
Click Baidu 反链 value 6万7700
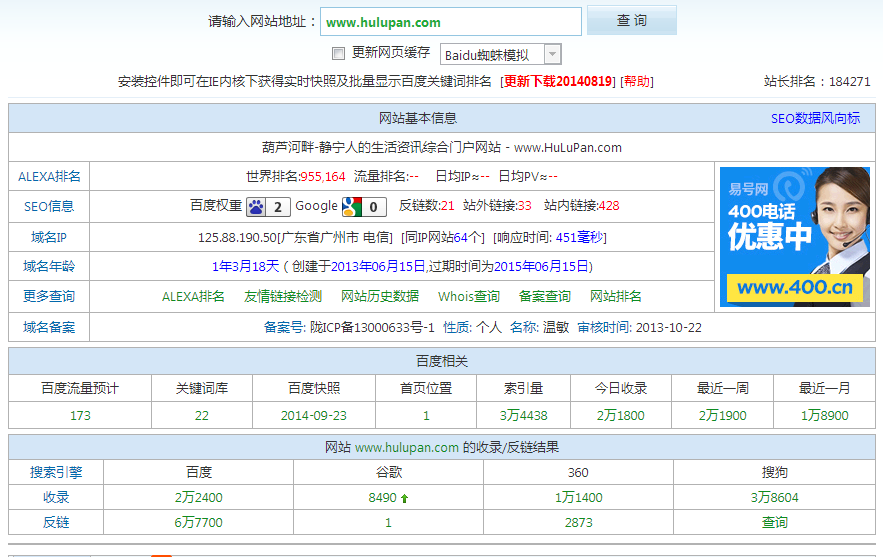coord(198,522)
